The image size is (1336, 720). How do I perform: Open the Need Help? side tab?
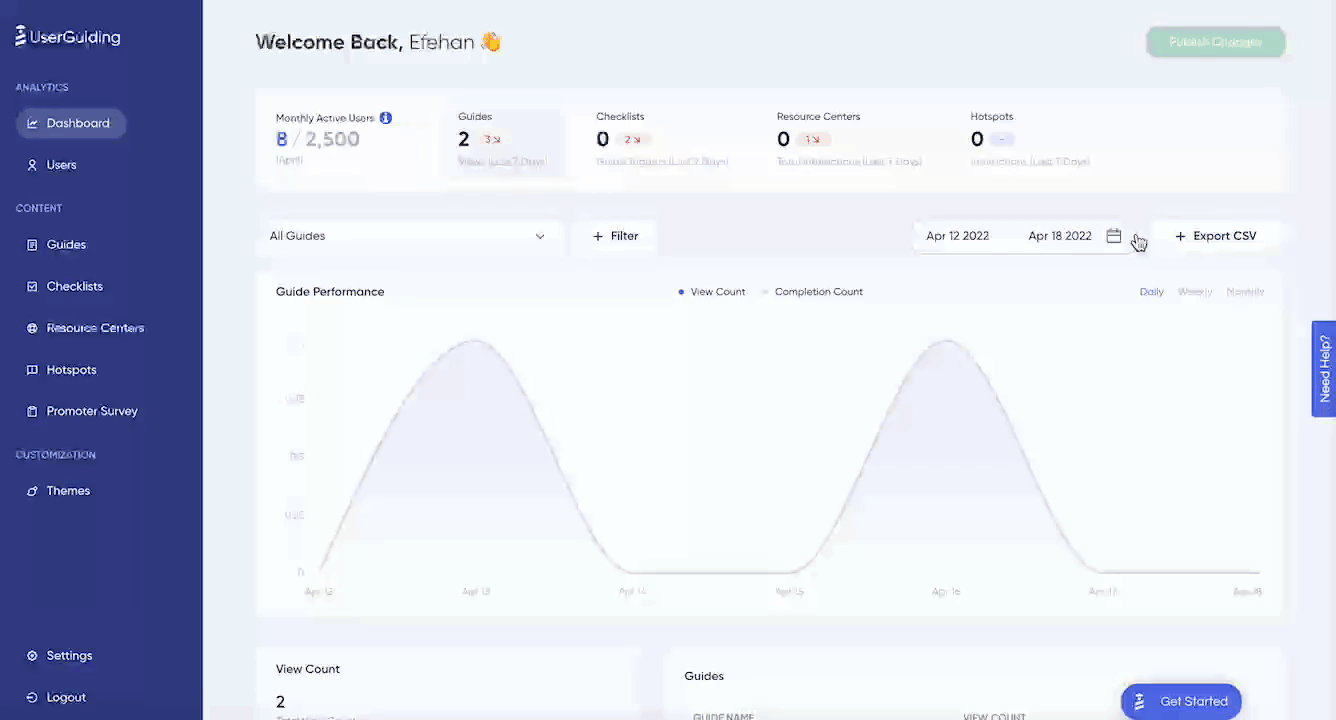click(1324, 368)
